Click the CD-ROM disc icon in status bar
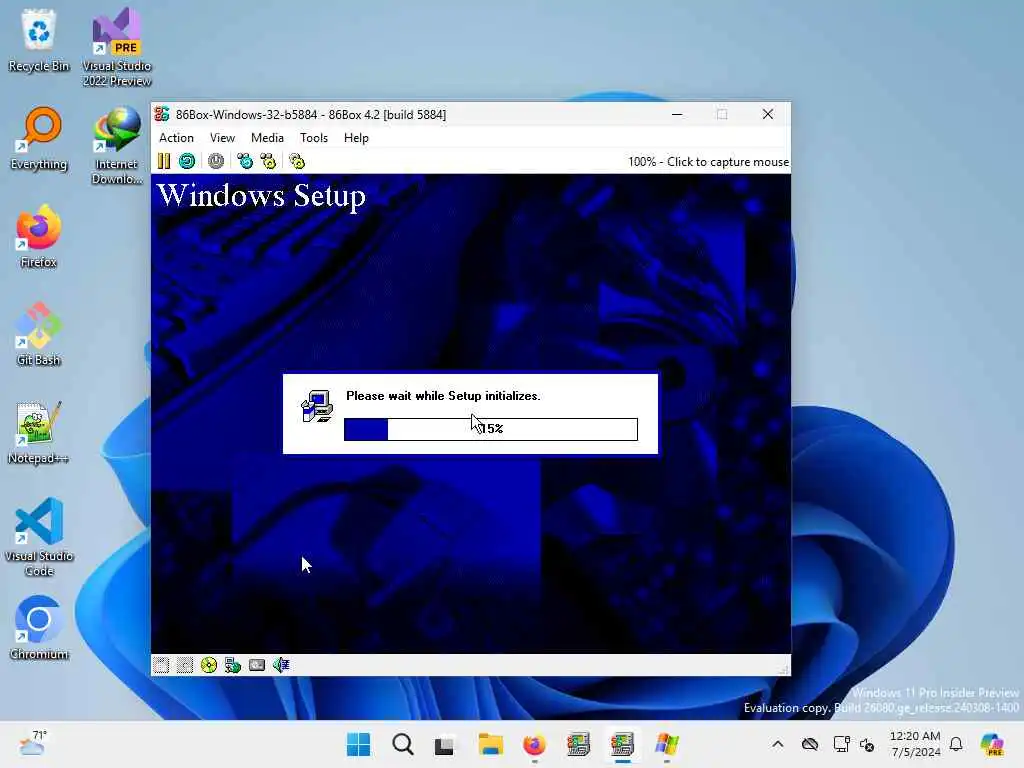This screenshot has height=768, width=1024. (209, 665)
